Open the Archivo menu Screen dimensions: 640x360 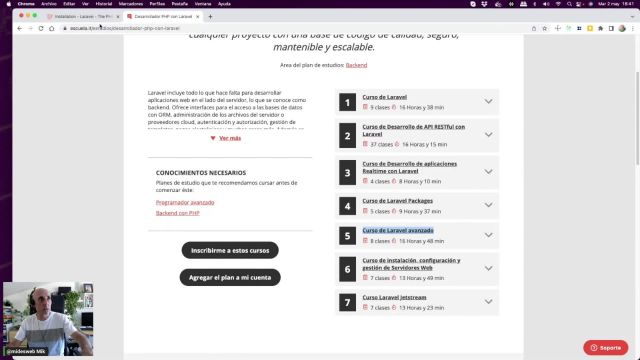pos(49,4)
